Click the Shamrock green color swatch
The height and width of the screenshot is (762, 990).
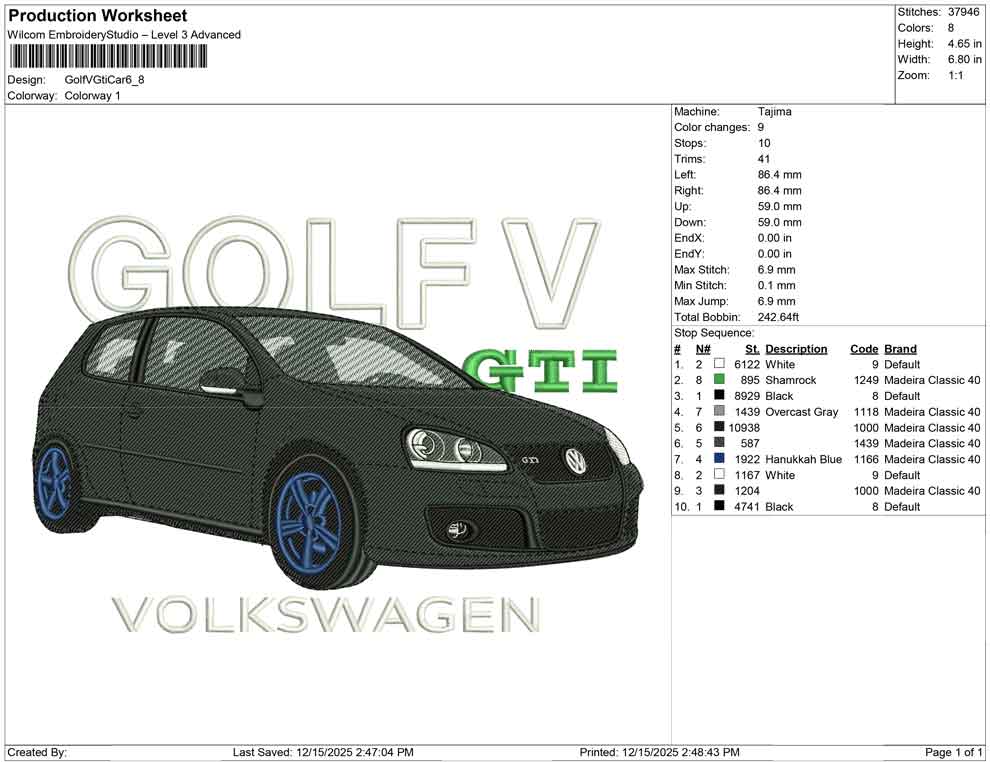(717, 381)
